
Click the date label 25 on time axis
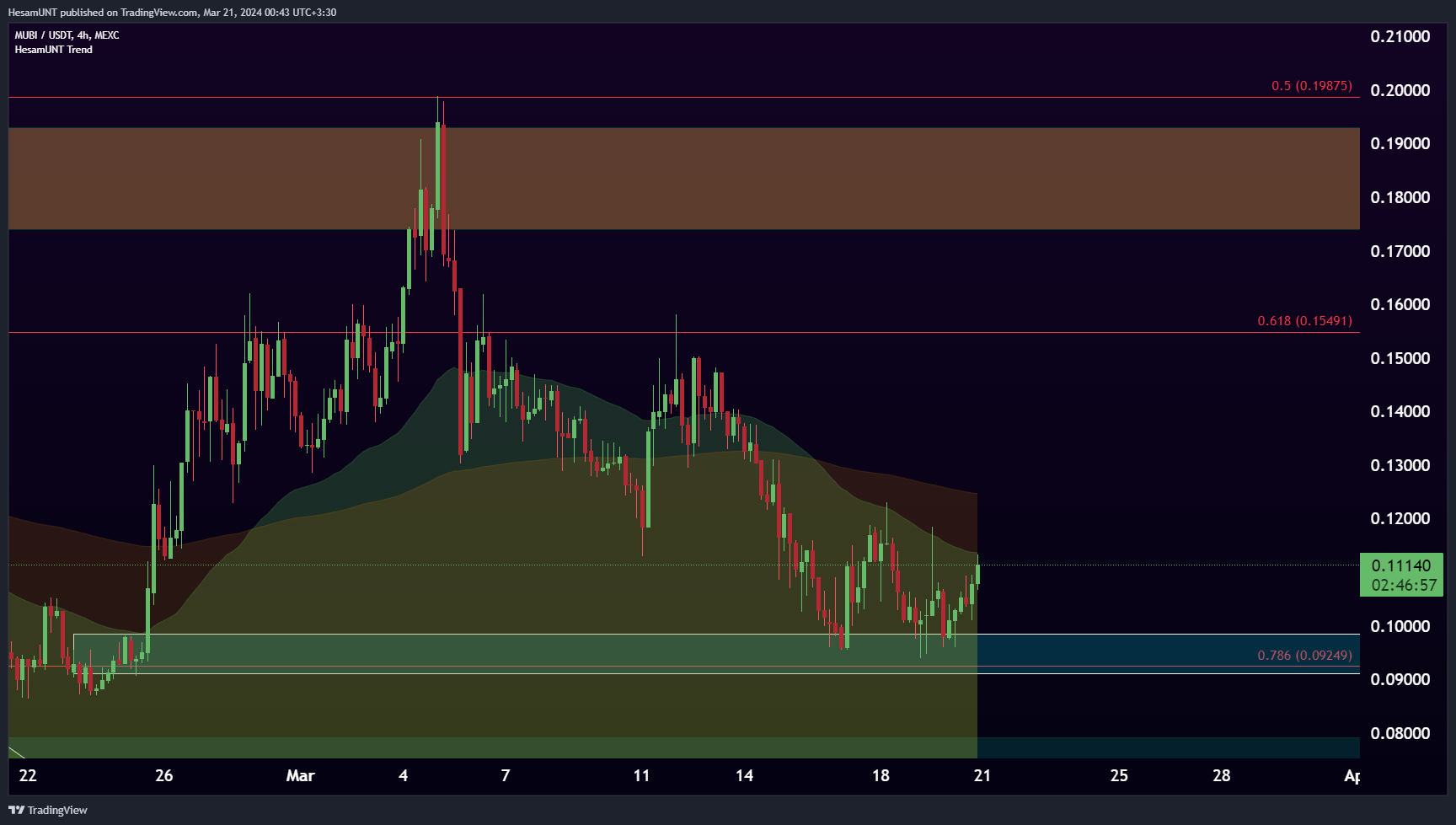[1119, 775]
